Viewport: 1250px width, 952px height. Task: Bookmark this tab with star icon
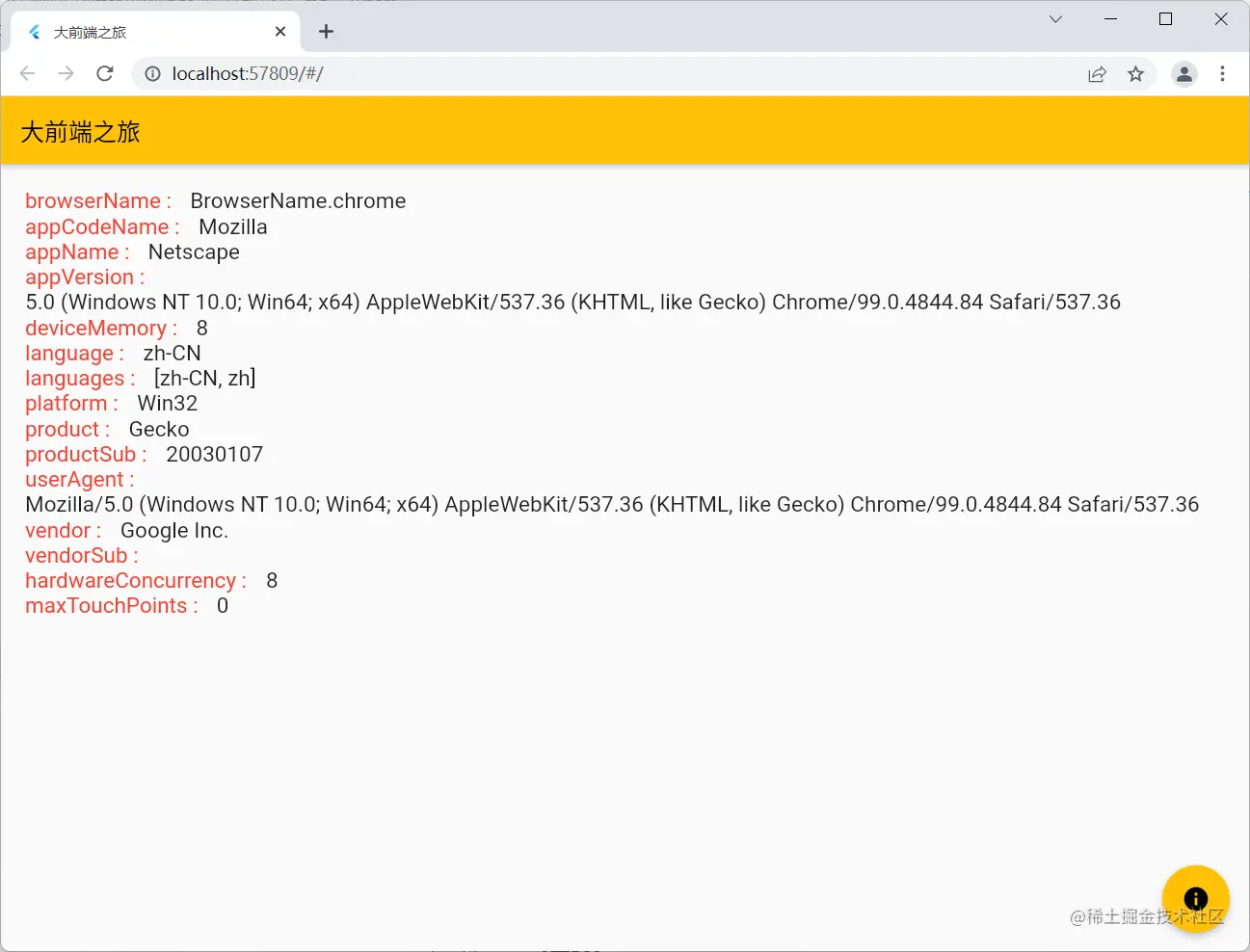(x=1135, y=74)
